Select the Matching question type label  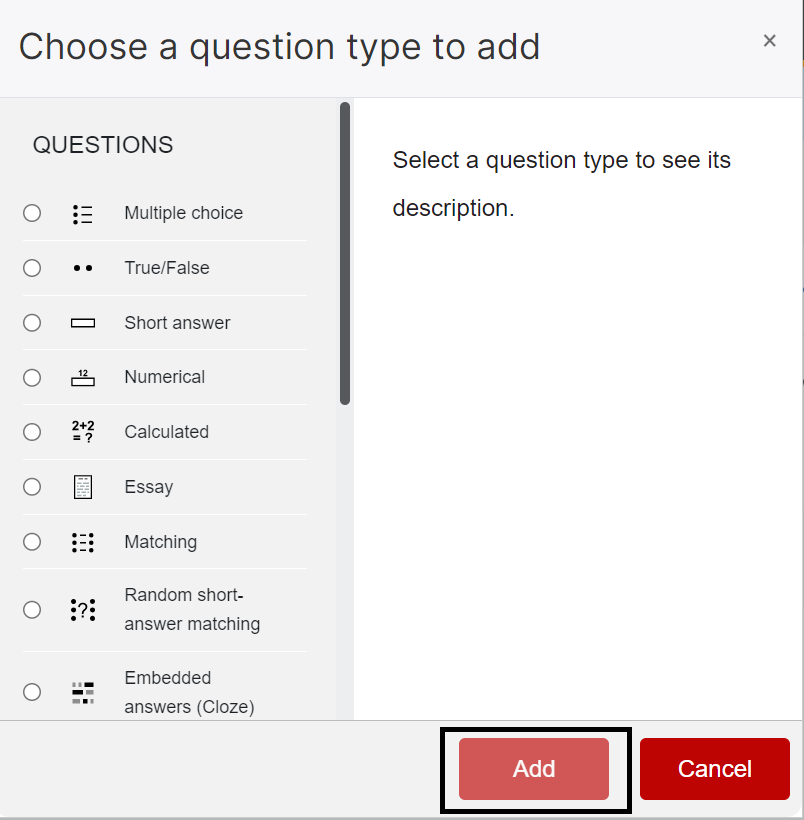pyautogui.click(x=160, y=542)
